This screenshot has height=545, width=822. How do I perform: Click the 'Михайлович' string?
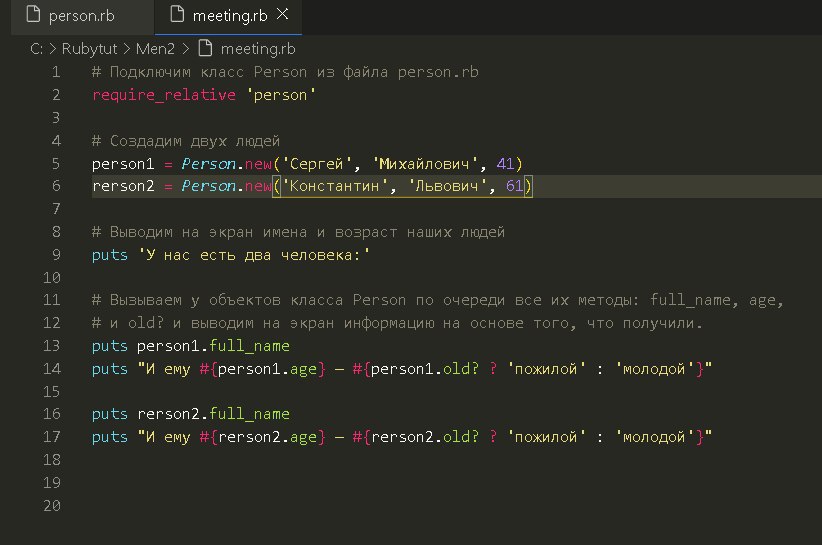pos(424,164)
